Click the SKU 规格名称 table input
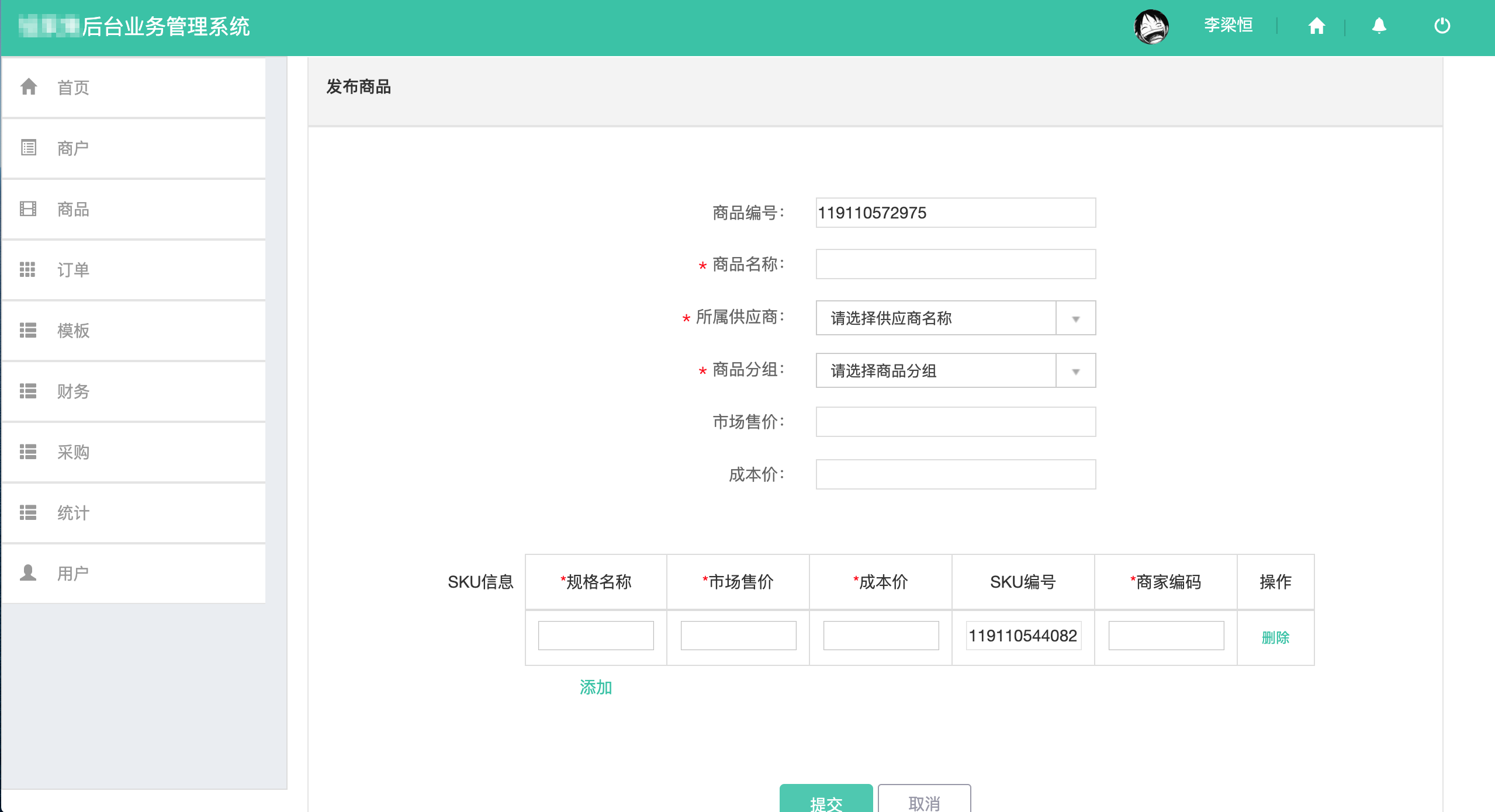1495x812 pixels. pyautogui.click(x=596, y=636)
